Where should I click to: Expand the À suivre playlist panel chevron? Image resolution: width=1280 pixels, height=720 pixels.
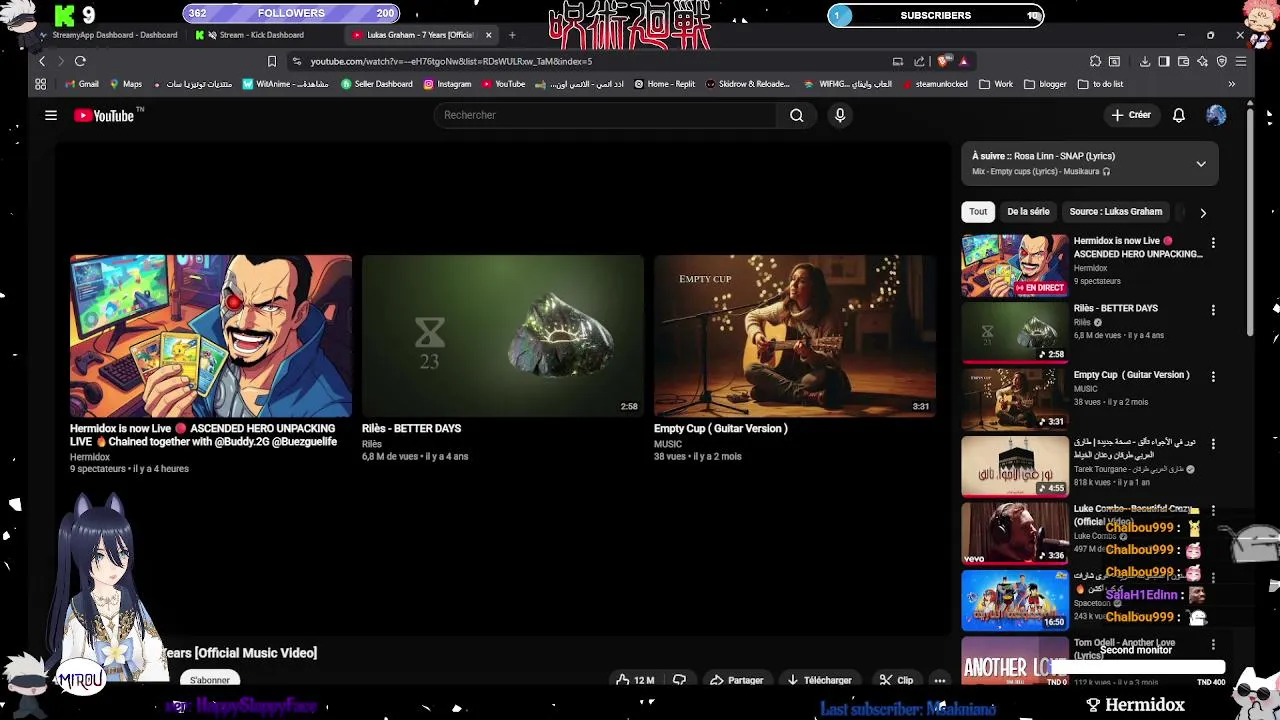click(x=1201, y=164)
